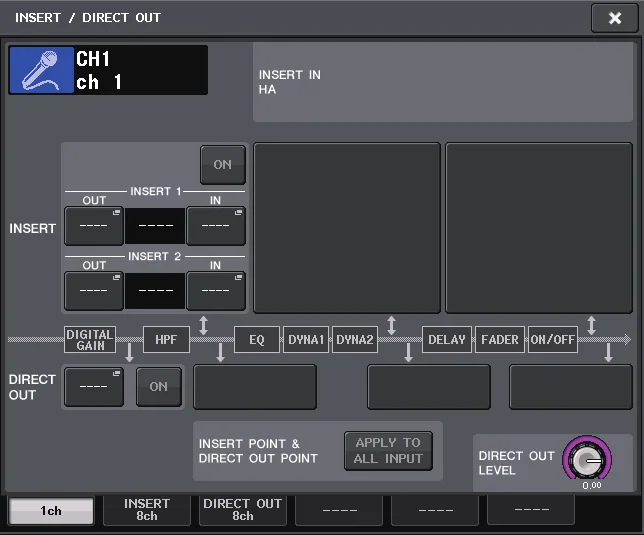Select the insert point field above DELAY and FADER
This screenshot has width=644, height=535.
539,228
